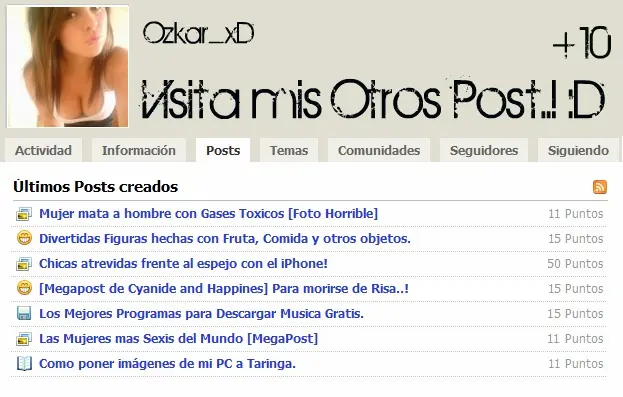Open the Comunidades tab
The image size is (623, 397).
point(379,150)
